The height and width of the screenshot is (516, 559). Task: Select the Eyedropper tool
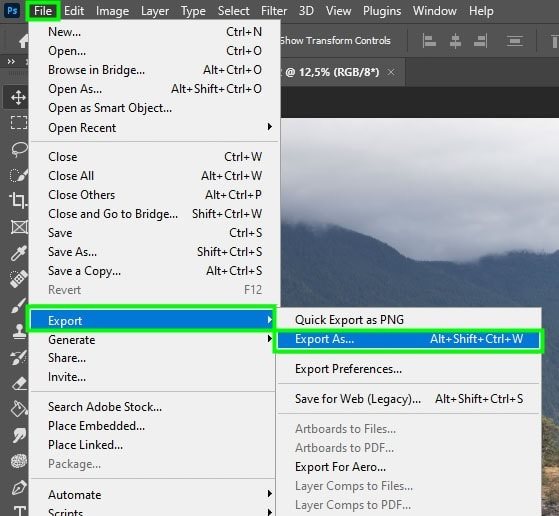(x=19, y=253)
